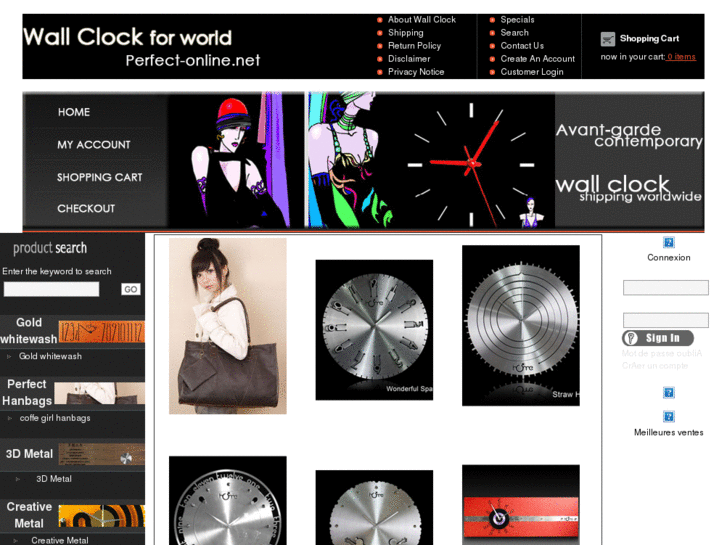Screen dimensions: 727x545
Task: Click the Gold whitewash subcategory link
Action: click(x=50, y=357)
